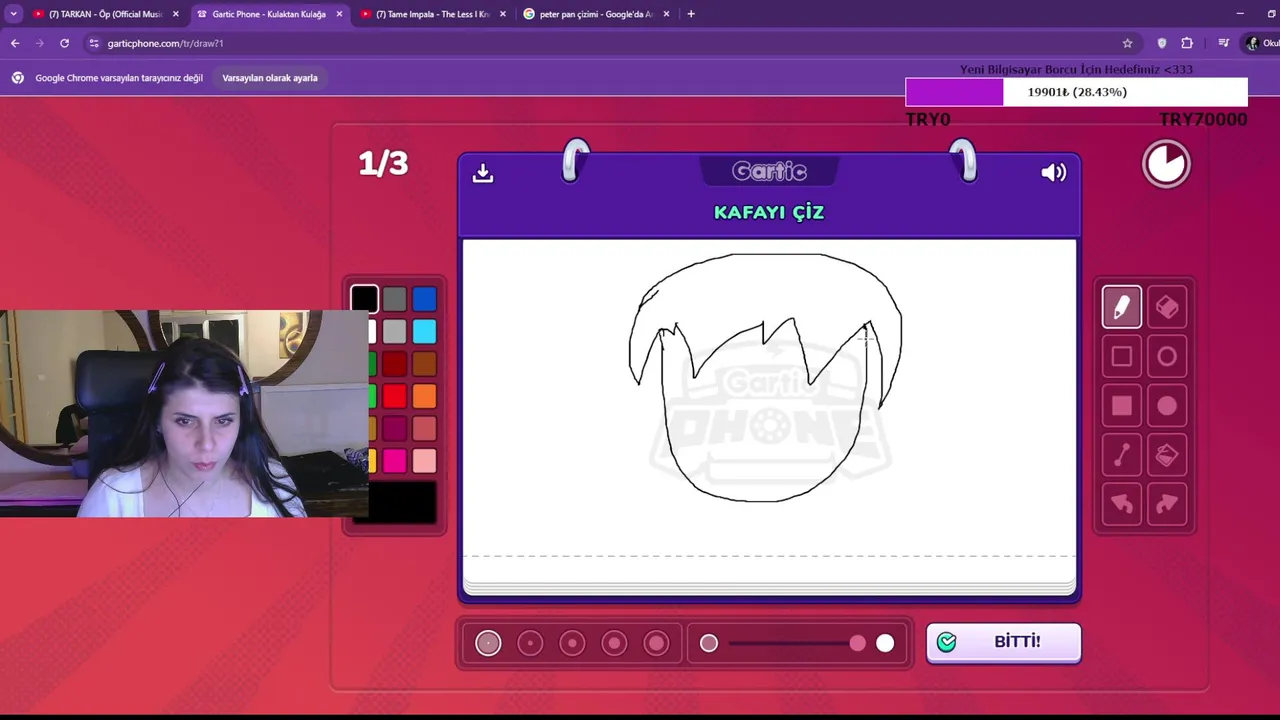
Task: Go back to the previous page
Action: tap(15, 43)
